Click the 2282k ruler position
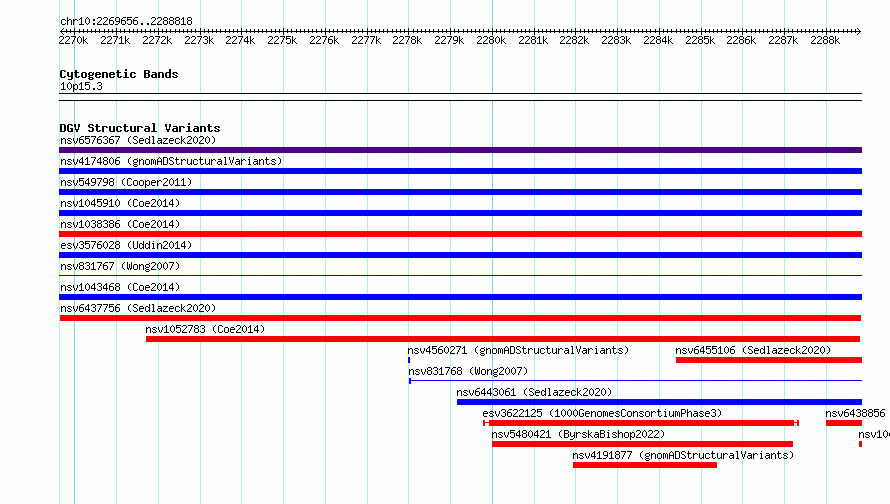 tap(574, 40)
